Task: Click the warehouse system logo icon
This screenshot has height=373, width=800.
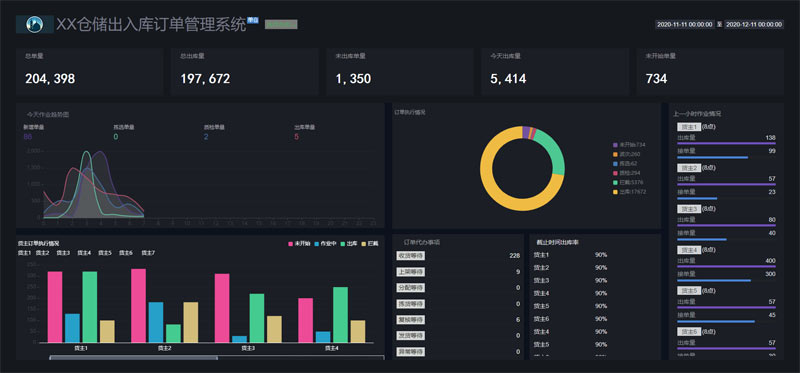Action: coord(34,24)
